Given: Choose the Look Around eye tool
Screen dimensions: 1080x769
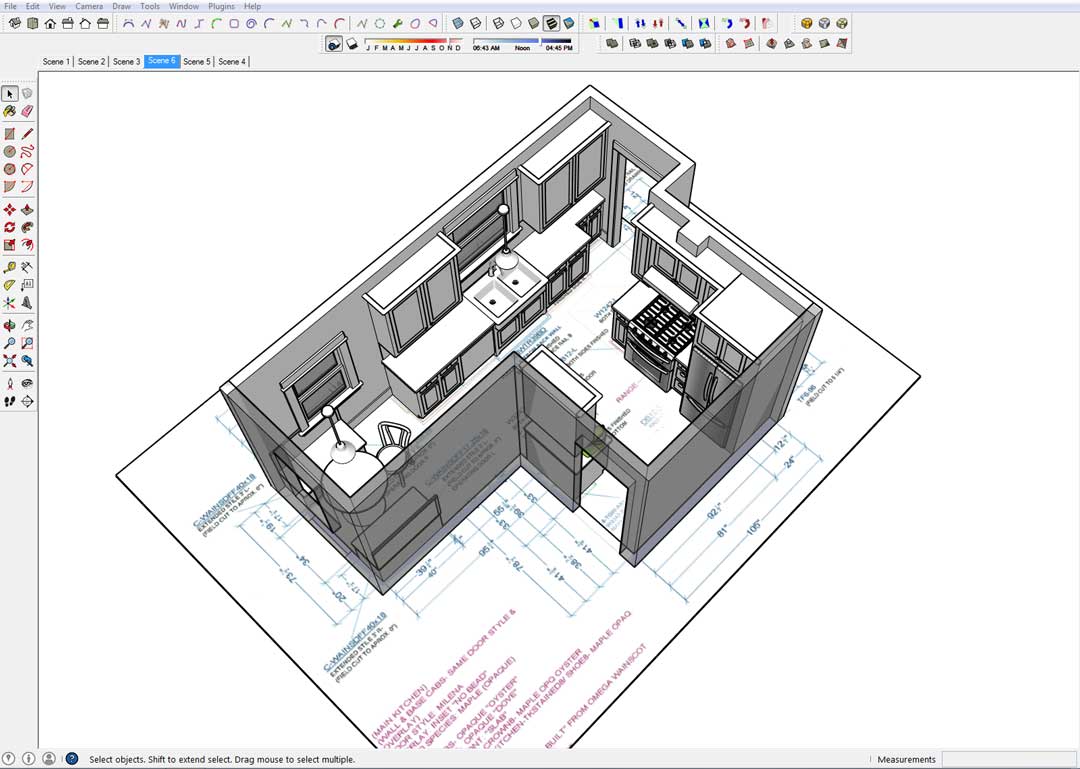Looking at the screenshot, I should coord(27,383).
